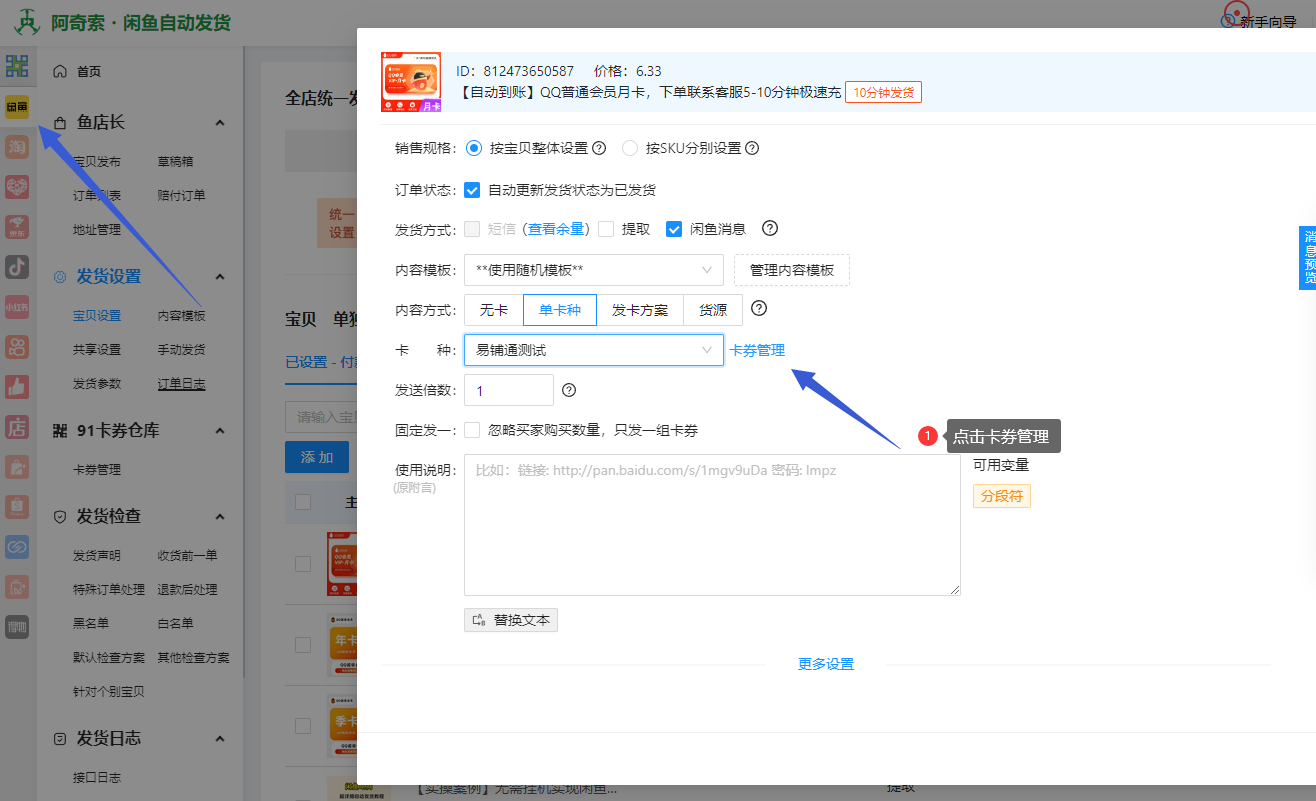Open the 小红书 platform icon
The width and height of the screenshot is (1316, 801).
(x=17, y=307)
